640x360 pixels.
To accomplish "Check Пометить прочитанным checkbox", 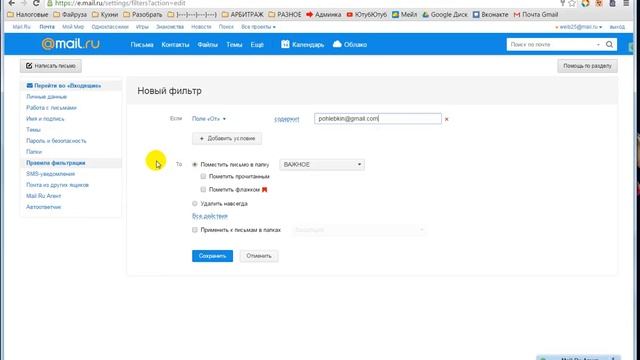I will [203, 176].
